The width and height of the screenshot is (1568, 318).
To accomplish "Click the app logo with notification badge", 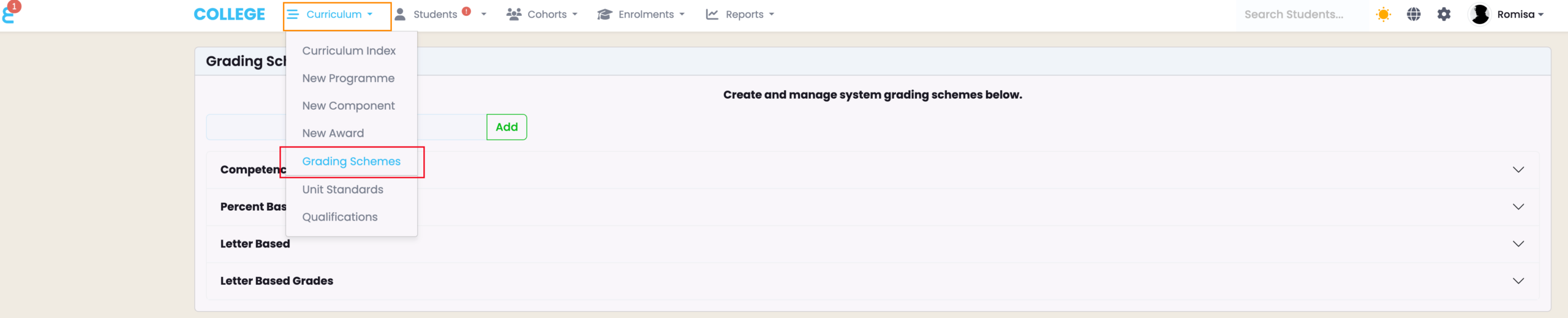I will click(x=9, y=13).
